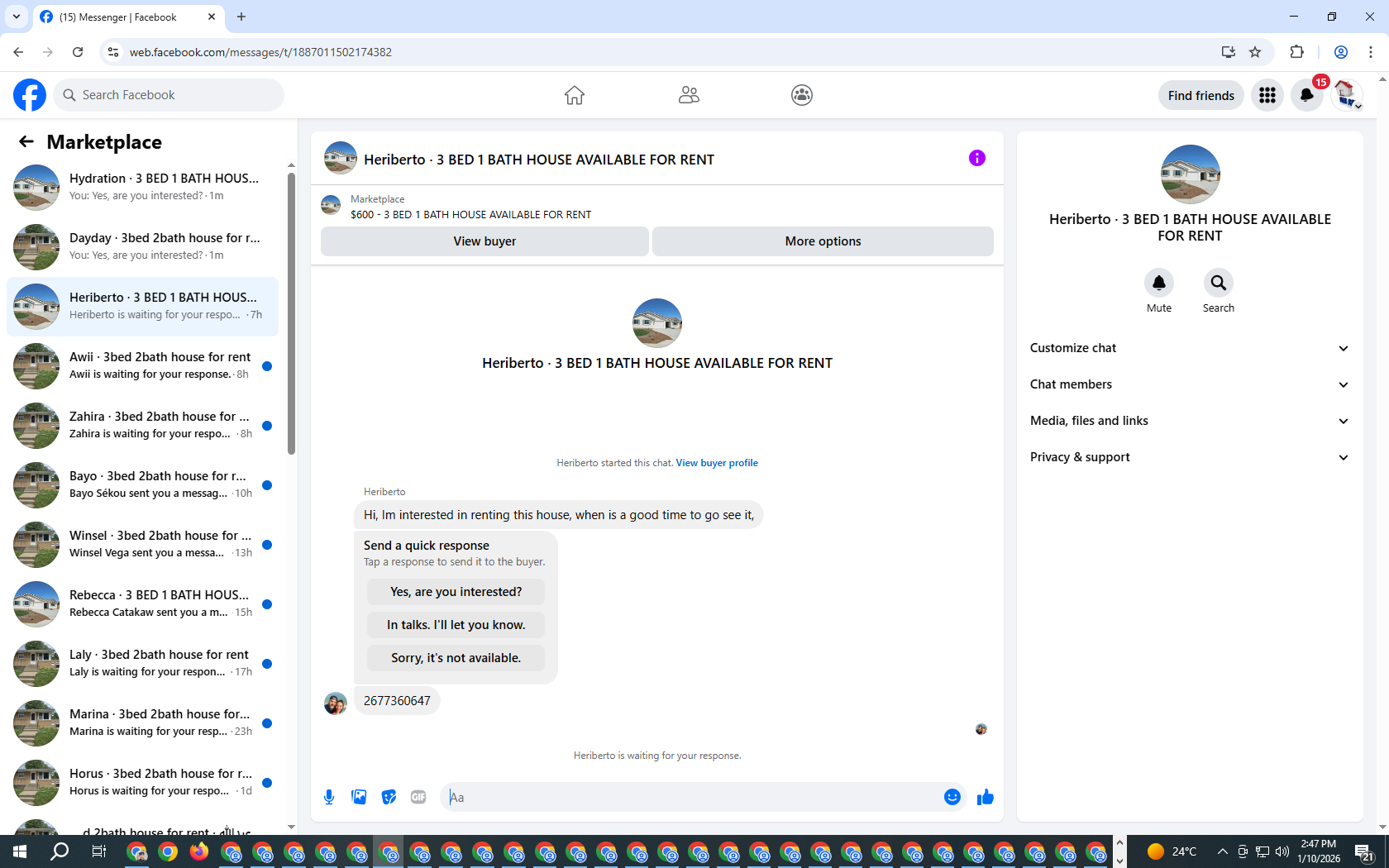This screenshot has width=1389, height=868.
Task: Open Windows notification center icon
Action: (1364, 852)
